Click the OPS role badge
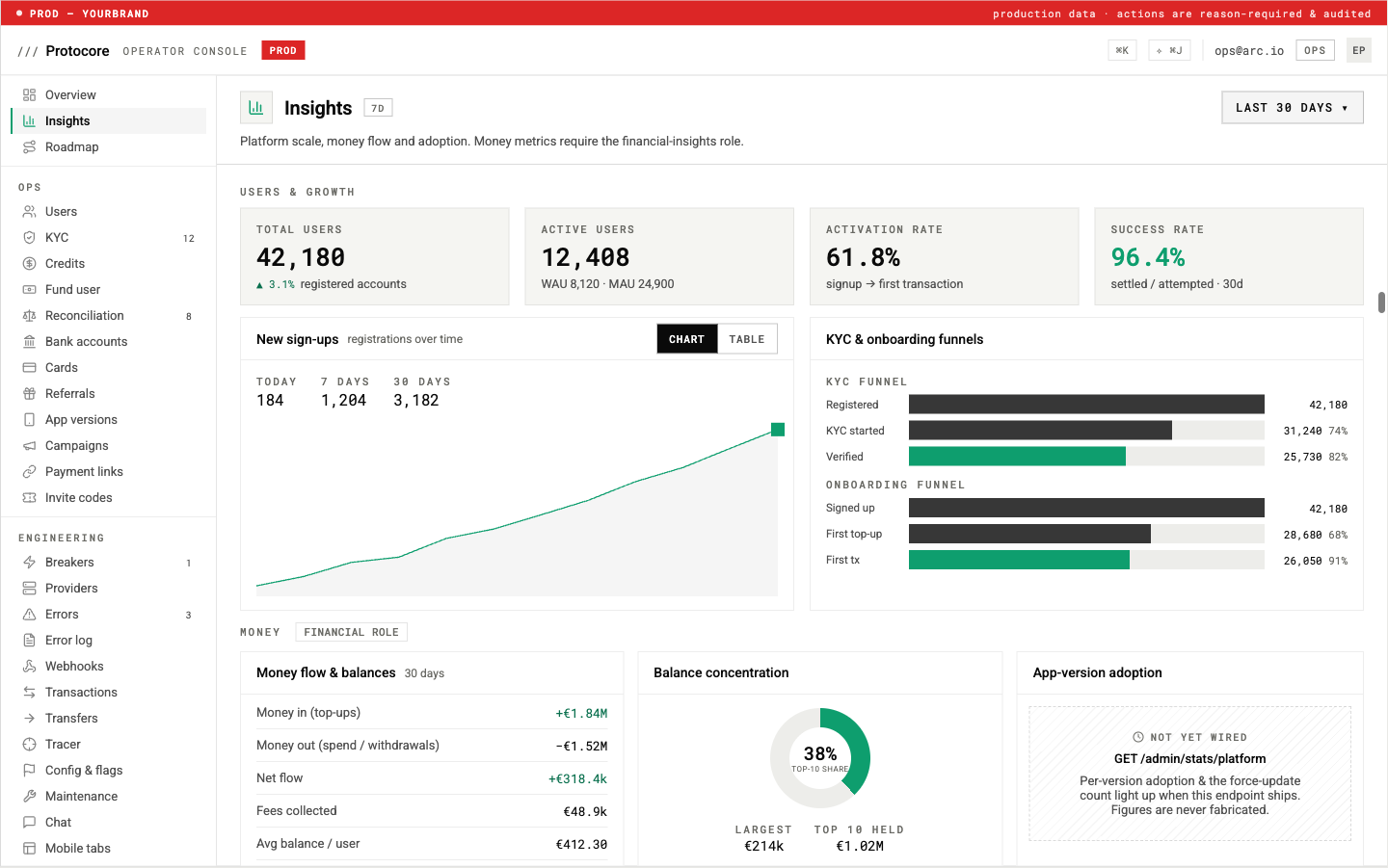 pyautogui.click(x=1315, y=51)
